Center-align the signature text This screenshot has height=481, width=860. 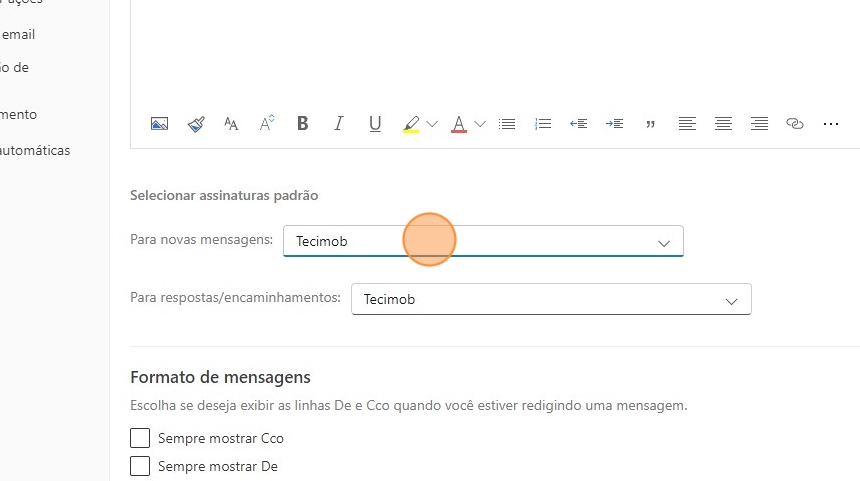click(x=723, y=124)
